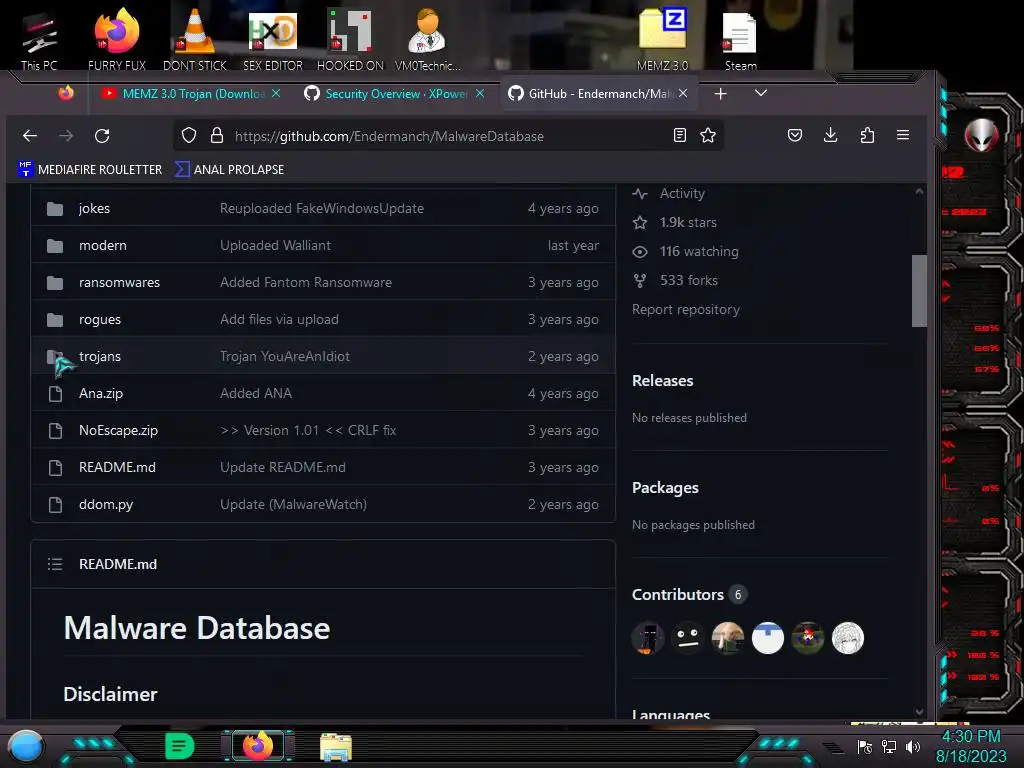The height and width of the screenshot is (768, 1024).
Task: Close the Security Overview tab
Action: 480,93
